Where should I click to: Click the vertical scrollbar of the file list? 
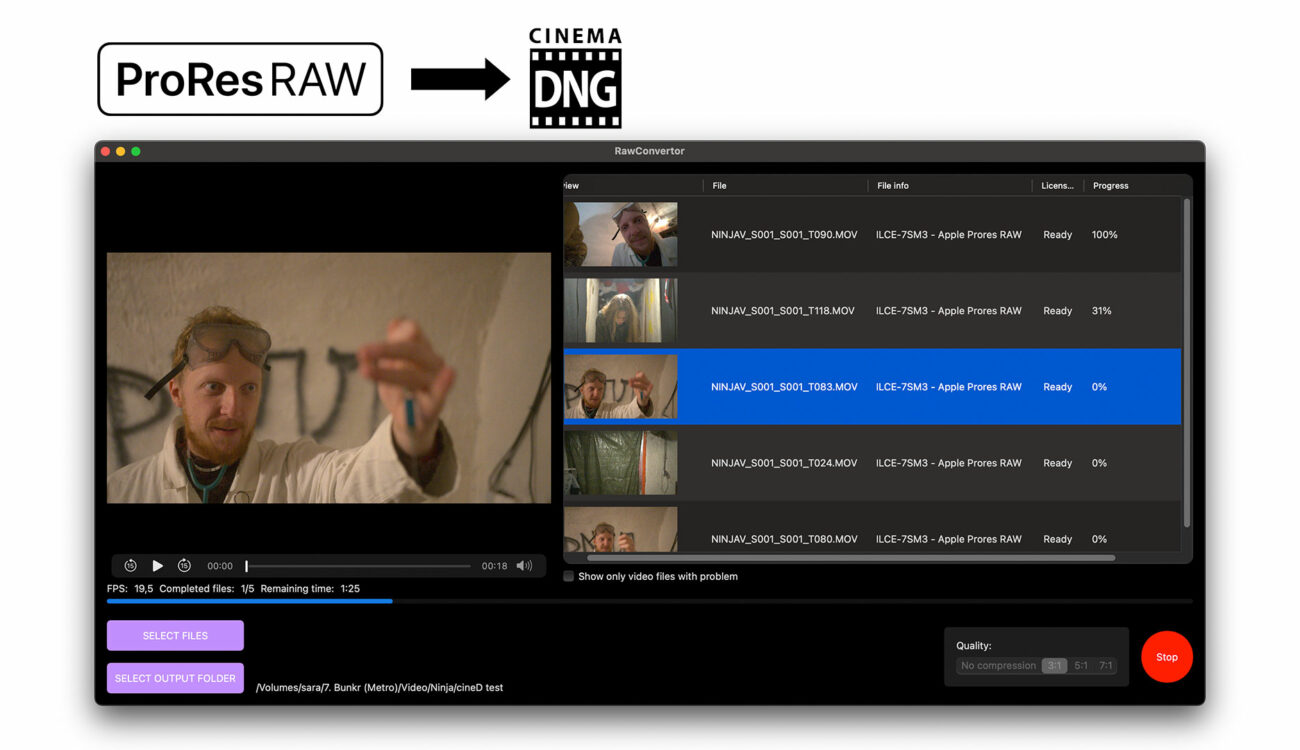[1187, 362]
